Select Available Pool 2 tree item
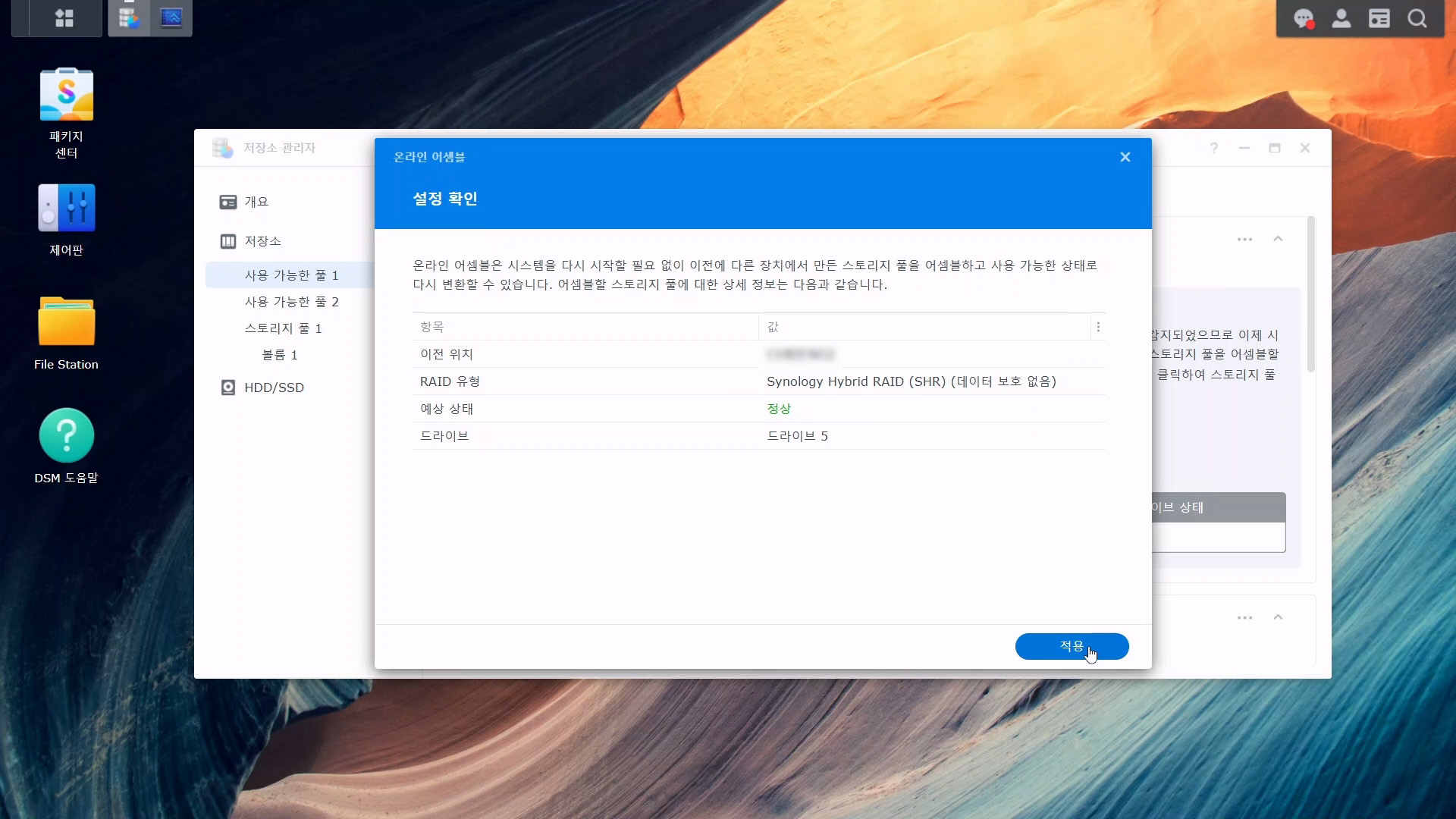The width and height of the screenshot is (1456, 819). [x=291, y=302]
